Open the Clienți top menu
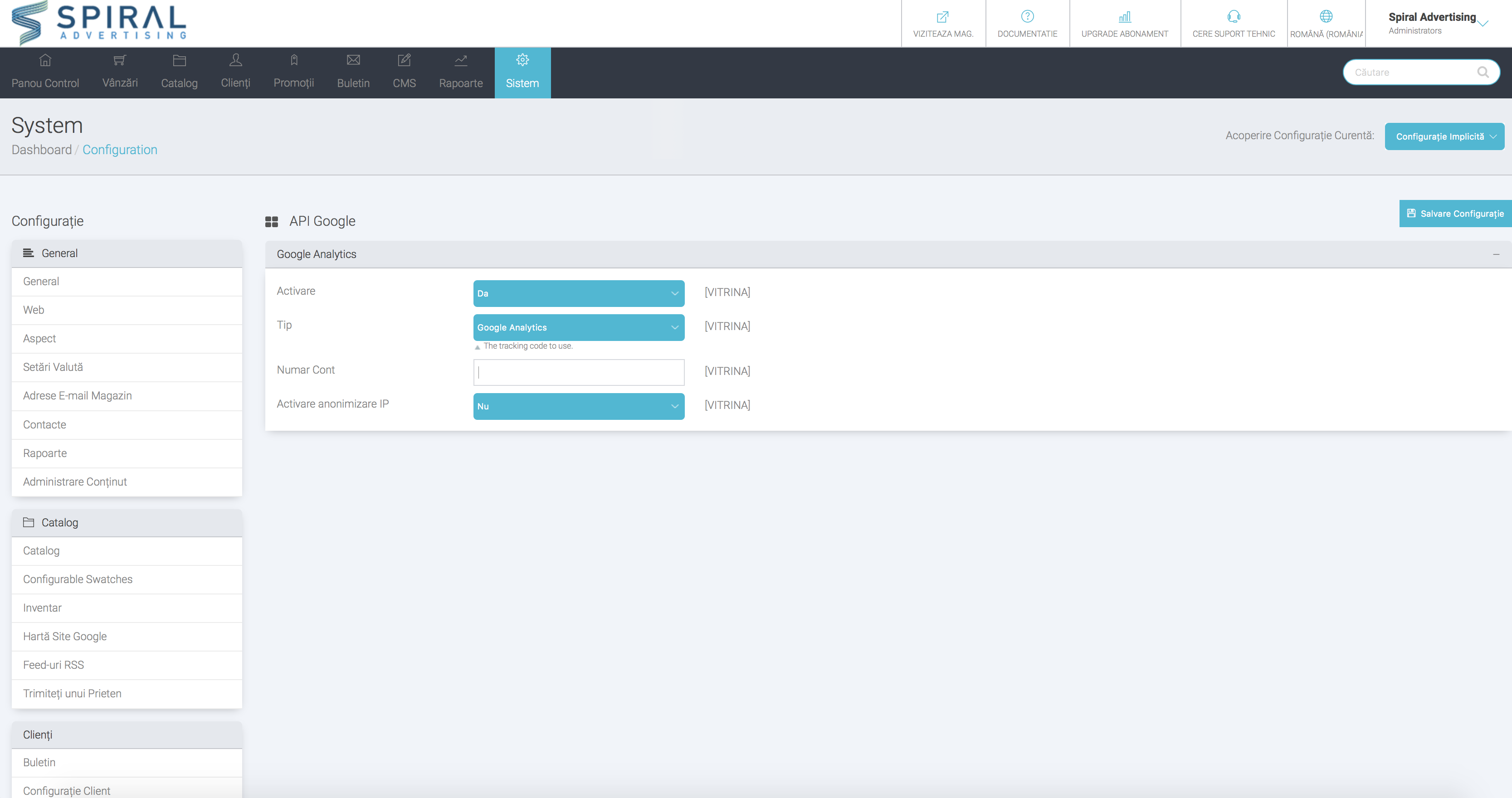The height and width of the screenshot is (798, 1512). [235, 73]
